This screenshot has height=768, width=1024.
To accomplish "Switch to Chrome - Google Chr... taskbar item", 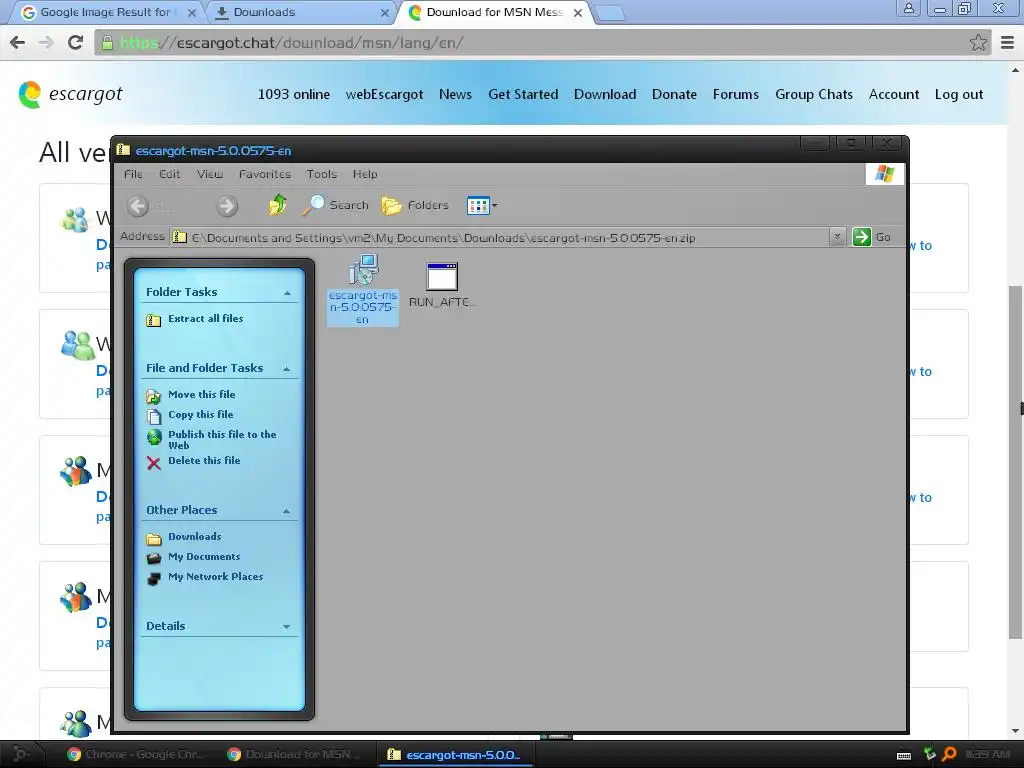I will 136,755.
